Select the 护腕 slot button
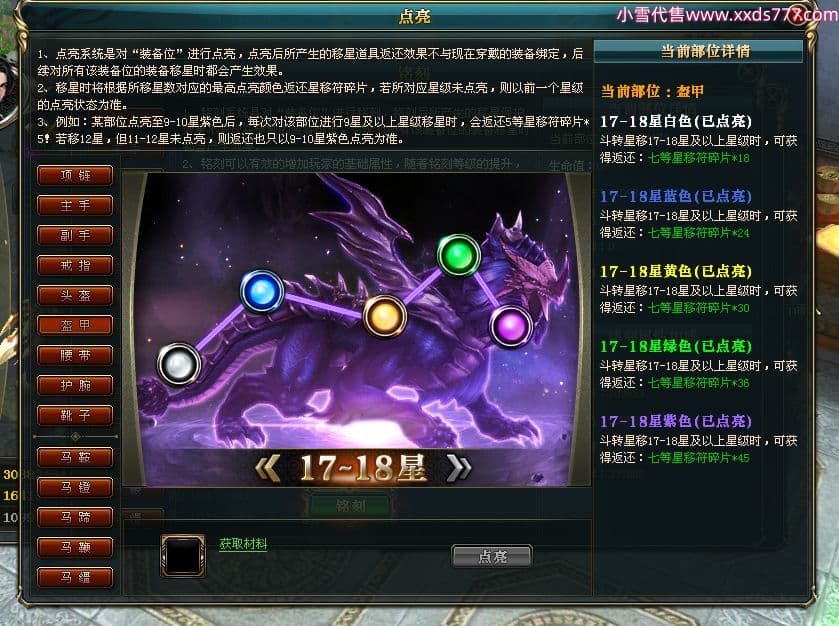 (75, 385)
